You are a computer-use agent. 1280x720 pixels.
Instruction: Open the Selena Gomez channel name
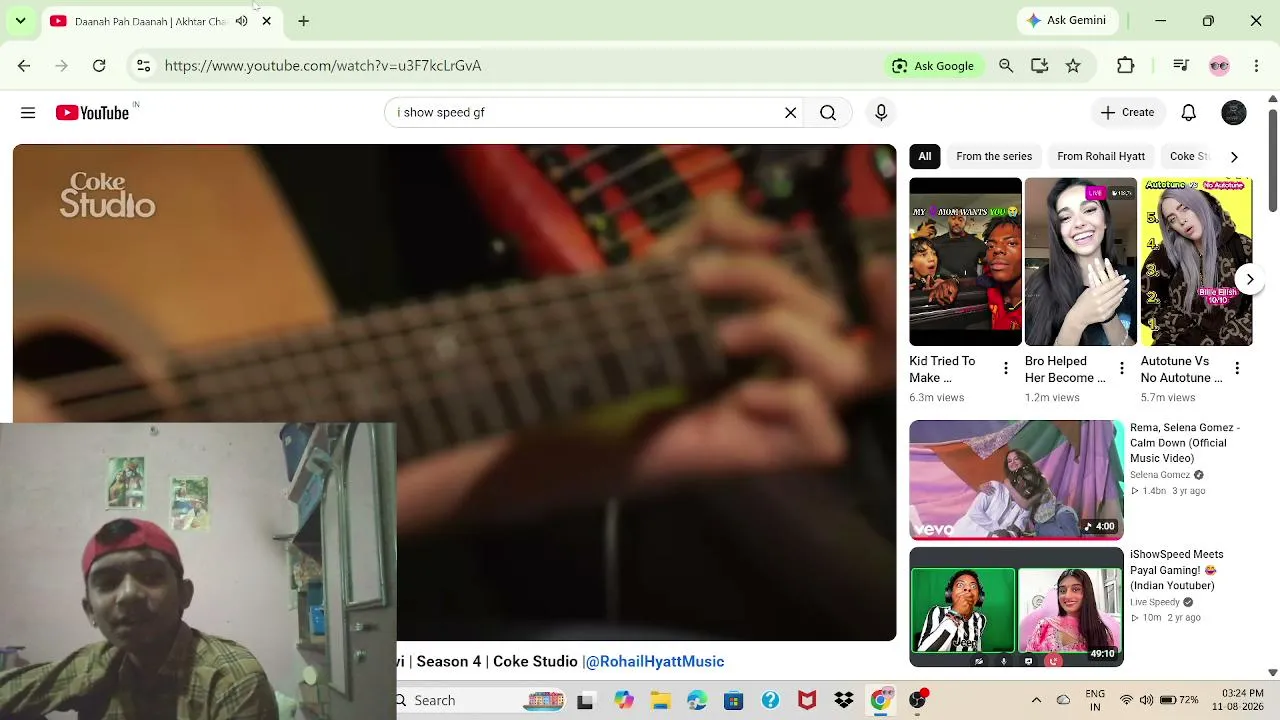point(1160,475)
